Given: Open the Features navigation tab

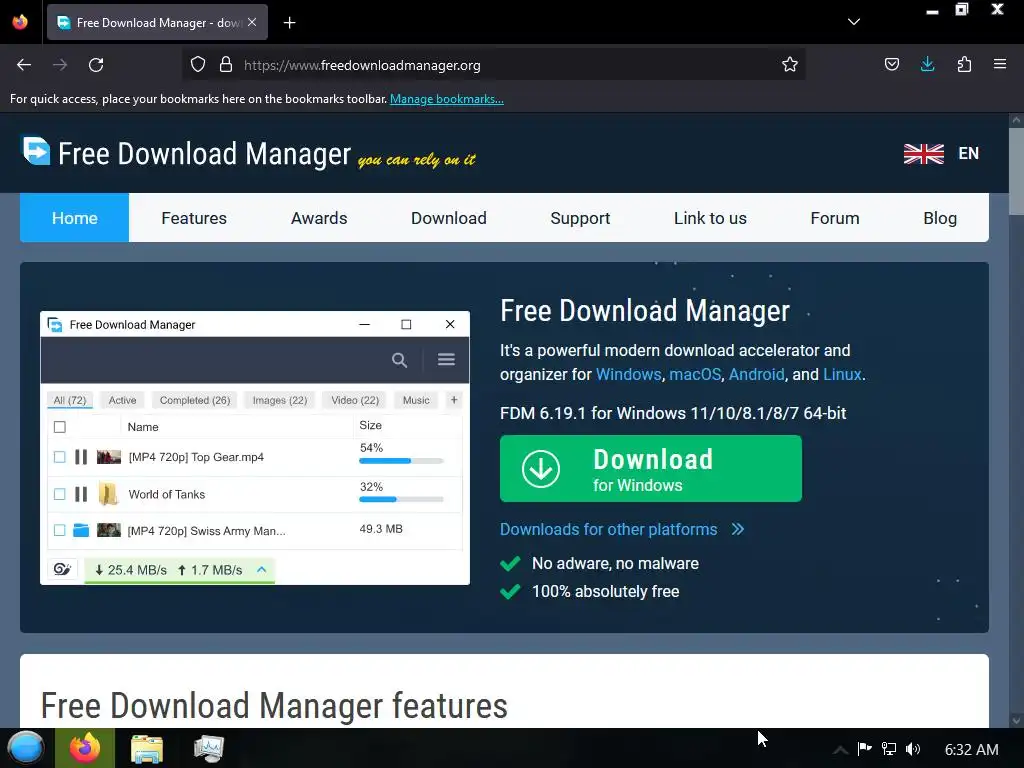Looking at the screenshot, I should pos(194,217).
